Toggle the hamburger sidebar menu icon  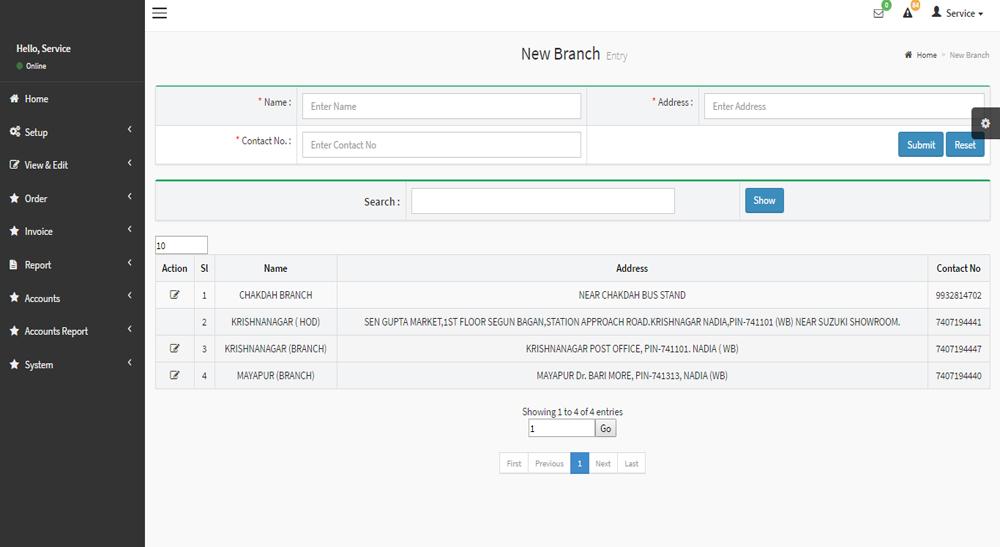[159, 13]
